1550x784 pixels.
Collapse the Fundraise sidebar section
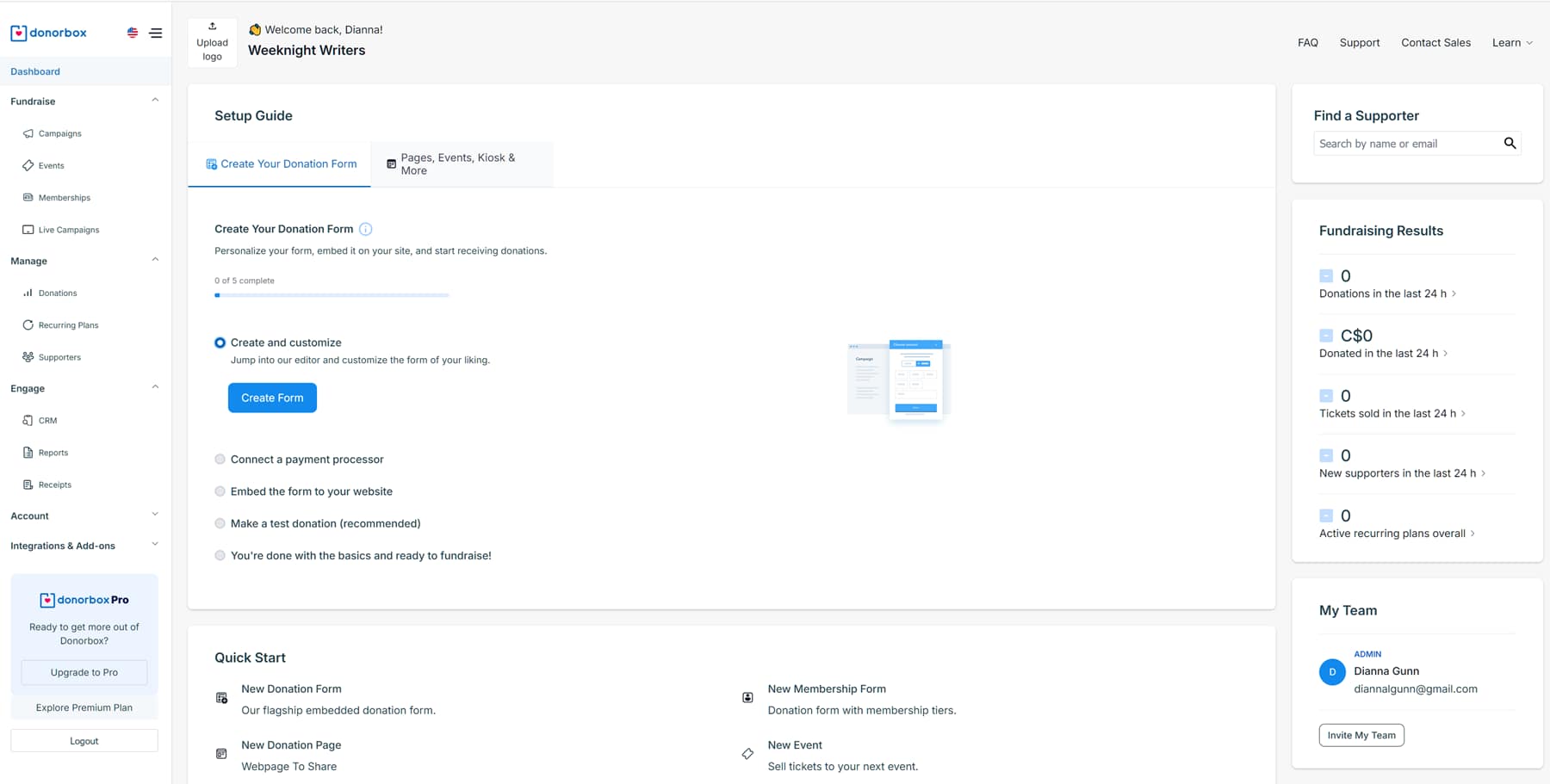pos(155,101)
